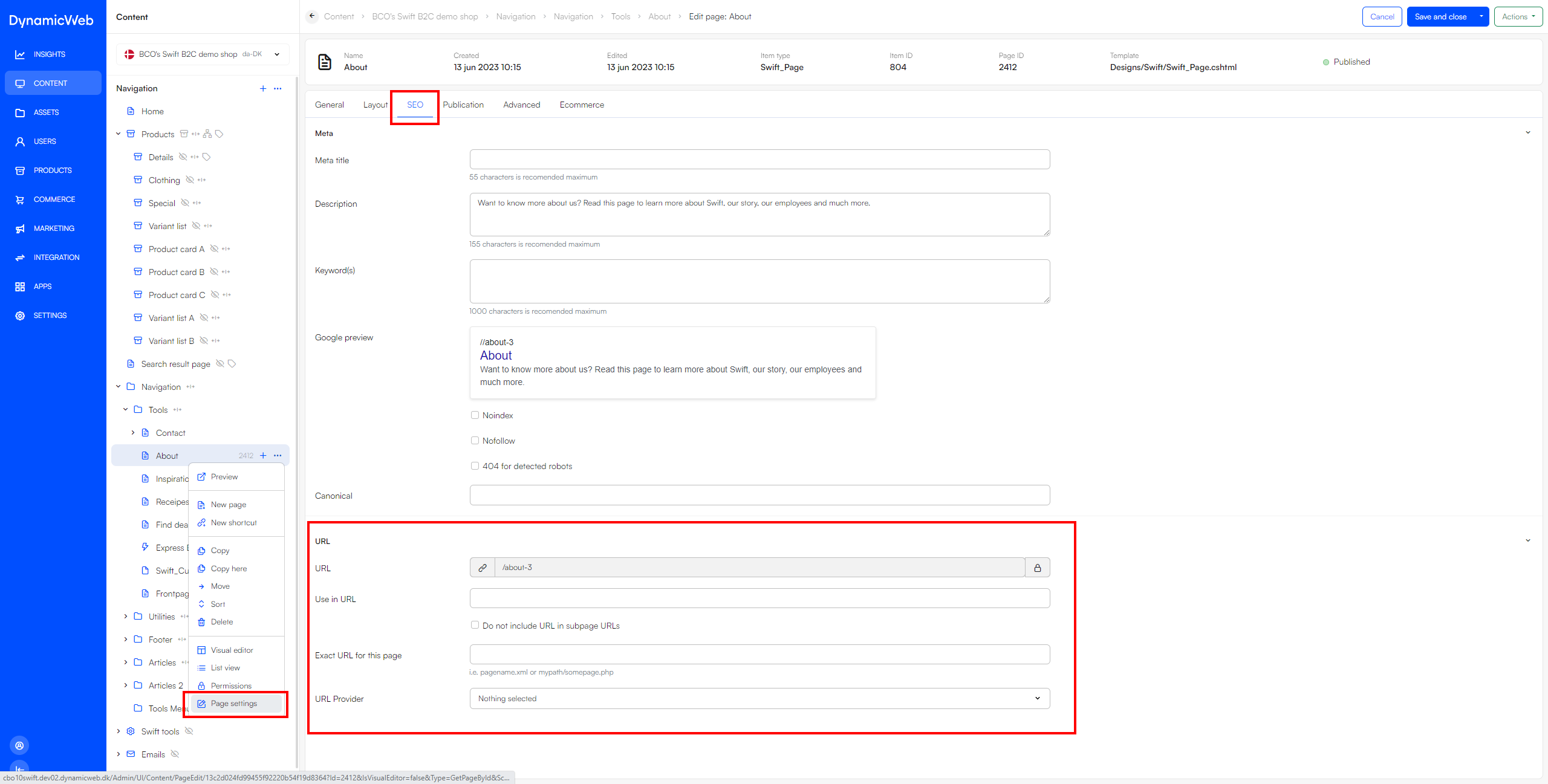Click plus icon on About tree row
Image resolution: width=1548 pixels, height=784 pixels.
tap(263, 456)
